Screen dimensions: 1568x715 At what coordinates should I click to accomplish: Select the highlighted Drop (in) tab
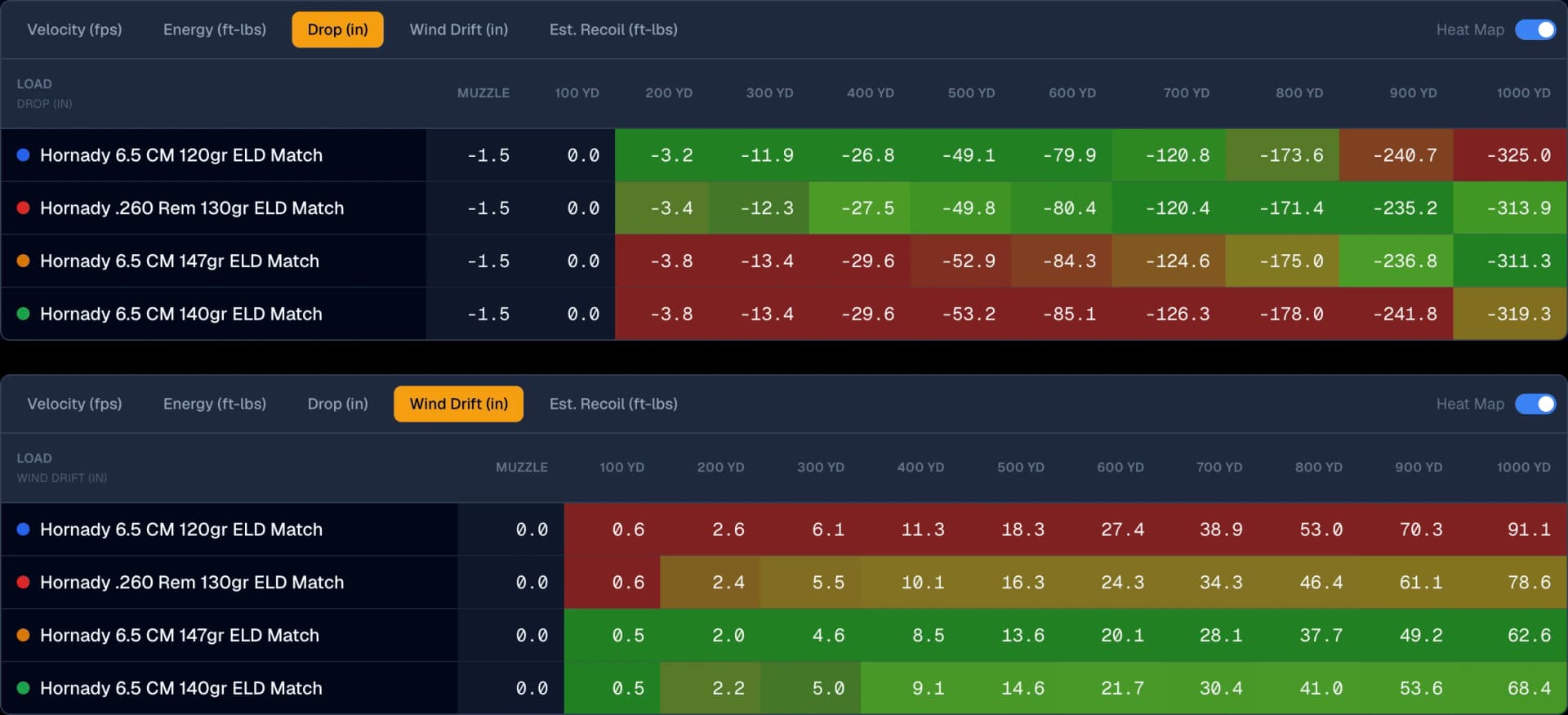(337, 29)
